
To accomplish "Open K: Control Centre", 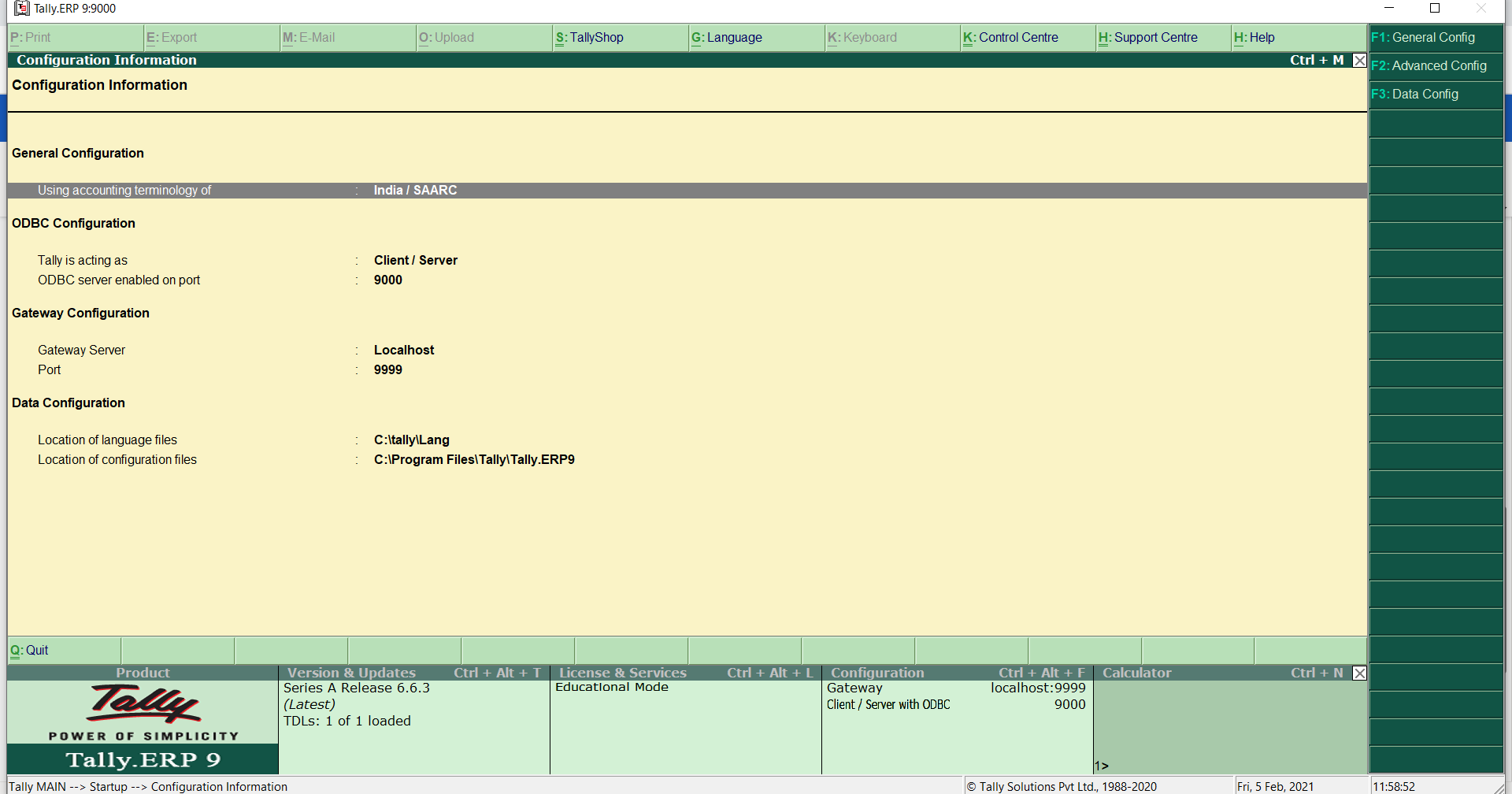I will 1028,37.
